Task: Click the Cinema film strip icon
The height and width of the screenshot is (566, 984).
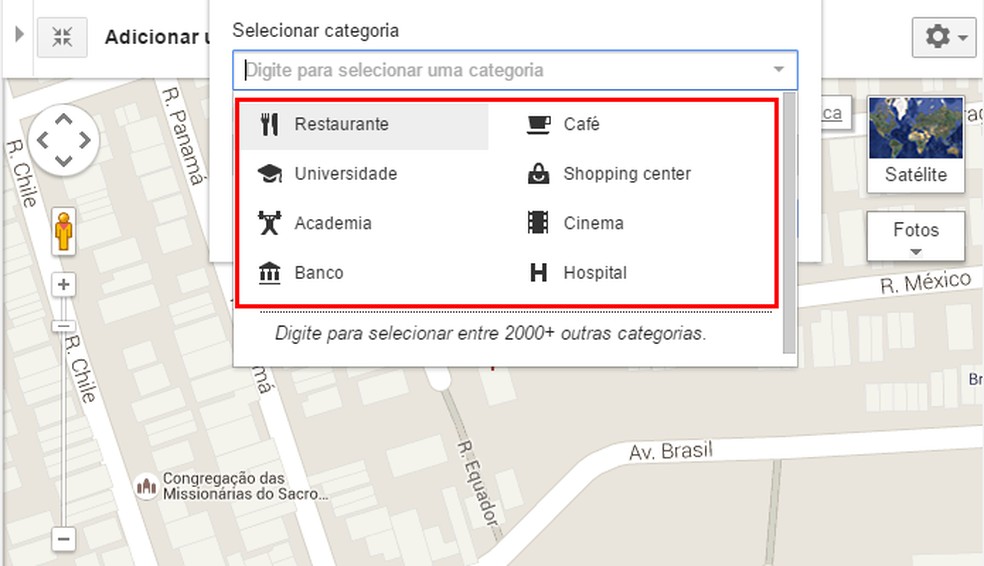Action: [538, 223]
